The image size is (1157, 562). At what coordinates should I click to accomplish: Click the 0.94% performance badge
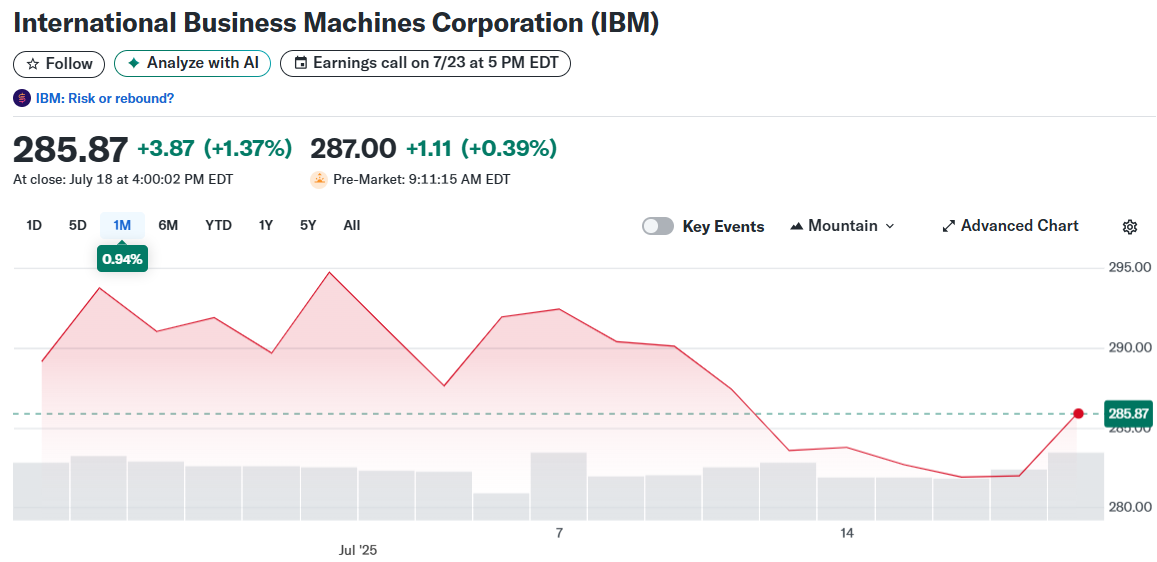tap(122, 259)
